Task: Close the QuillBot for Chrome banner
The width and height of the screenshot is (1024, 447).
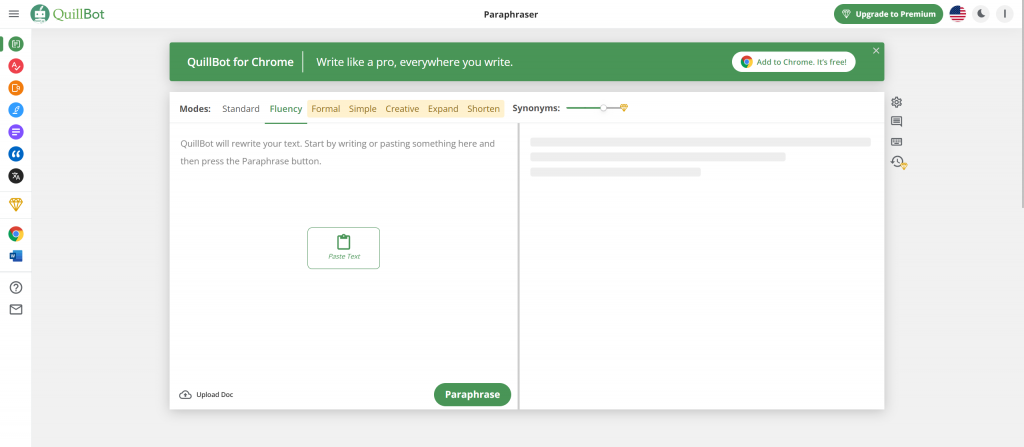Action: (x=876, y=50)
